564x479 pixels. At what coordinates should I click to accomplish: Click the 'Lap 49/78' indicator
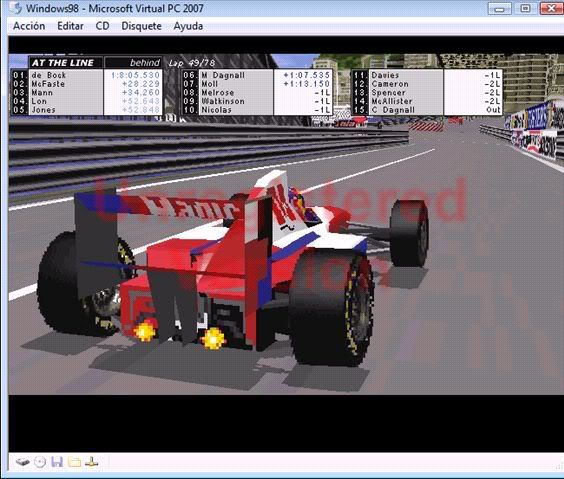(192, 63)
